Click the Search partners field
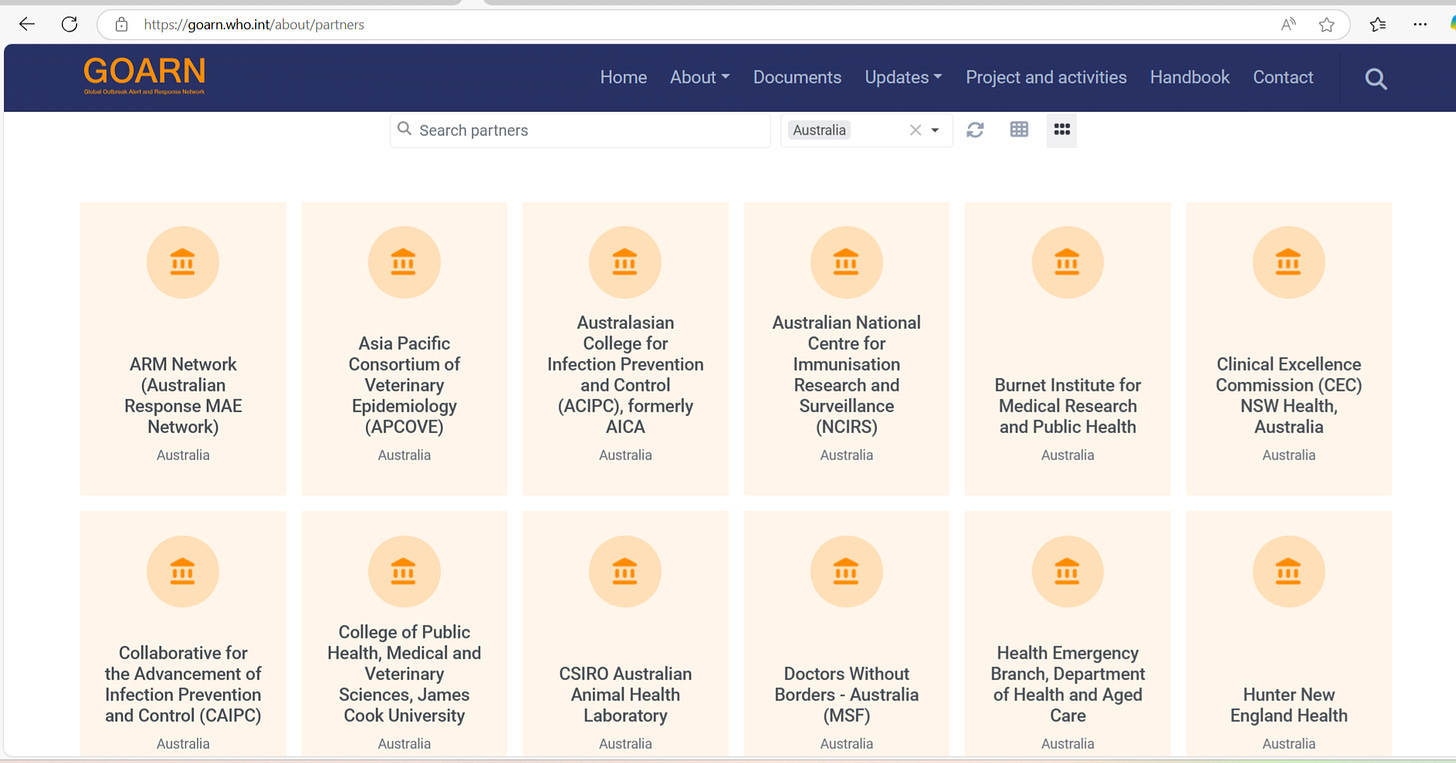Viewport: 1456px width, 763px height. pyautogui.click(x=580, y=130)
